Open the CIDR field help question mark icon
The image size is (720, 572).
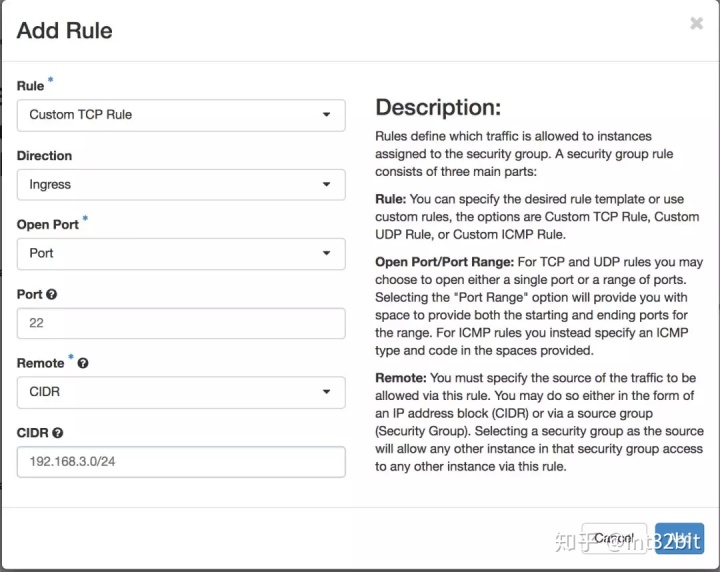[57, 433]
